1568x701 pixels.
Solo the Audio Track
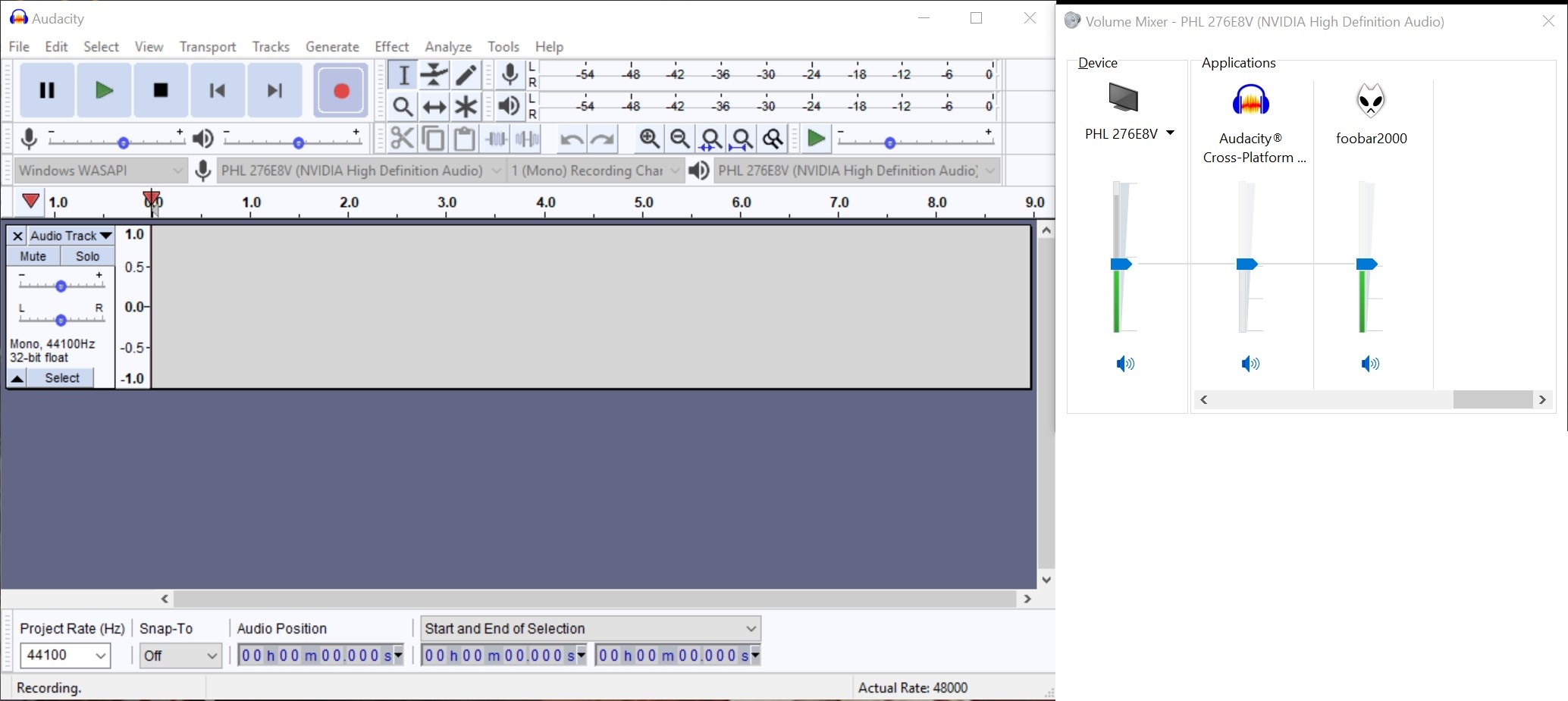click(87, 256)
